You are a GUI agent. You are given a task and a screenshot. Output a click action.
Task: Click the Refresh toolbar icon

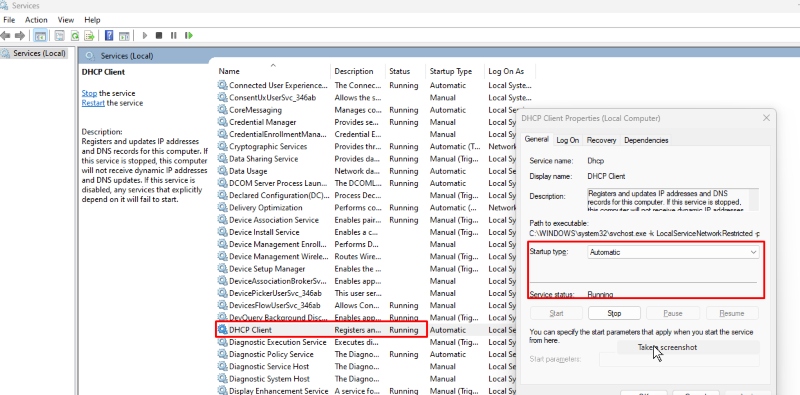click(75, 36)
